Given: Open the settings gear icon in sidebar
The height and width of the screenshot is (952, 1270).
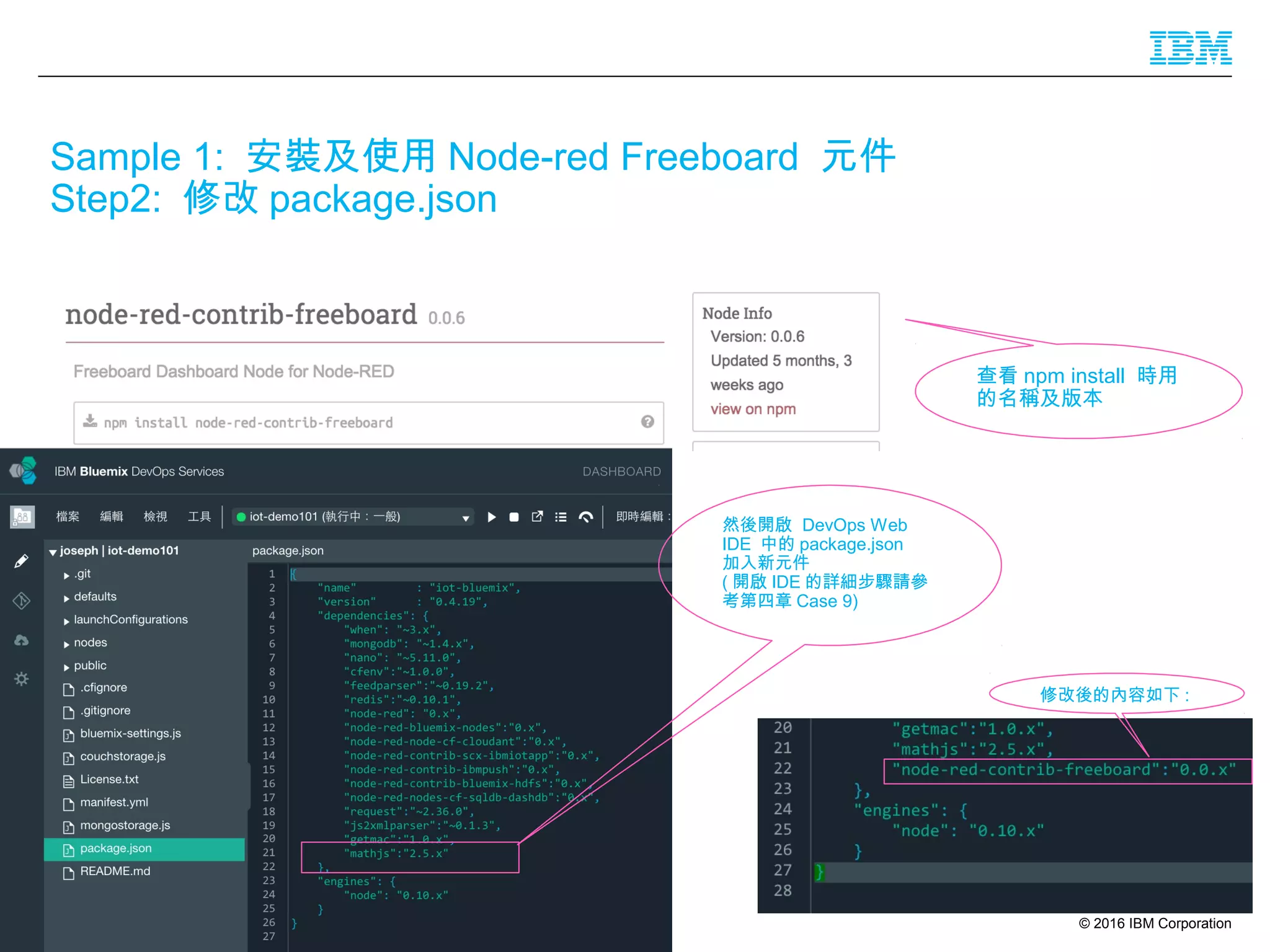Looking at the screenshot, I should (21, 679).
